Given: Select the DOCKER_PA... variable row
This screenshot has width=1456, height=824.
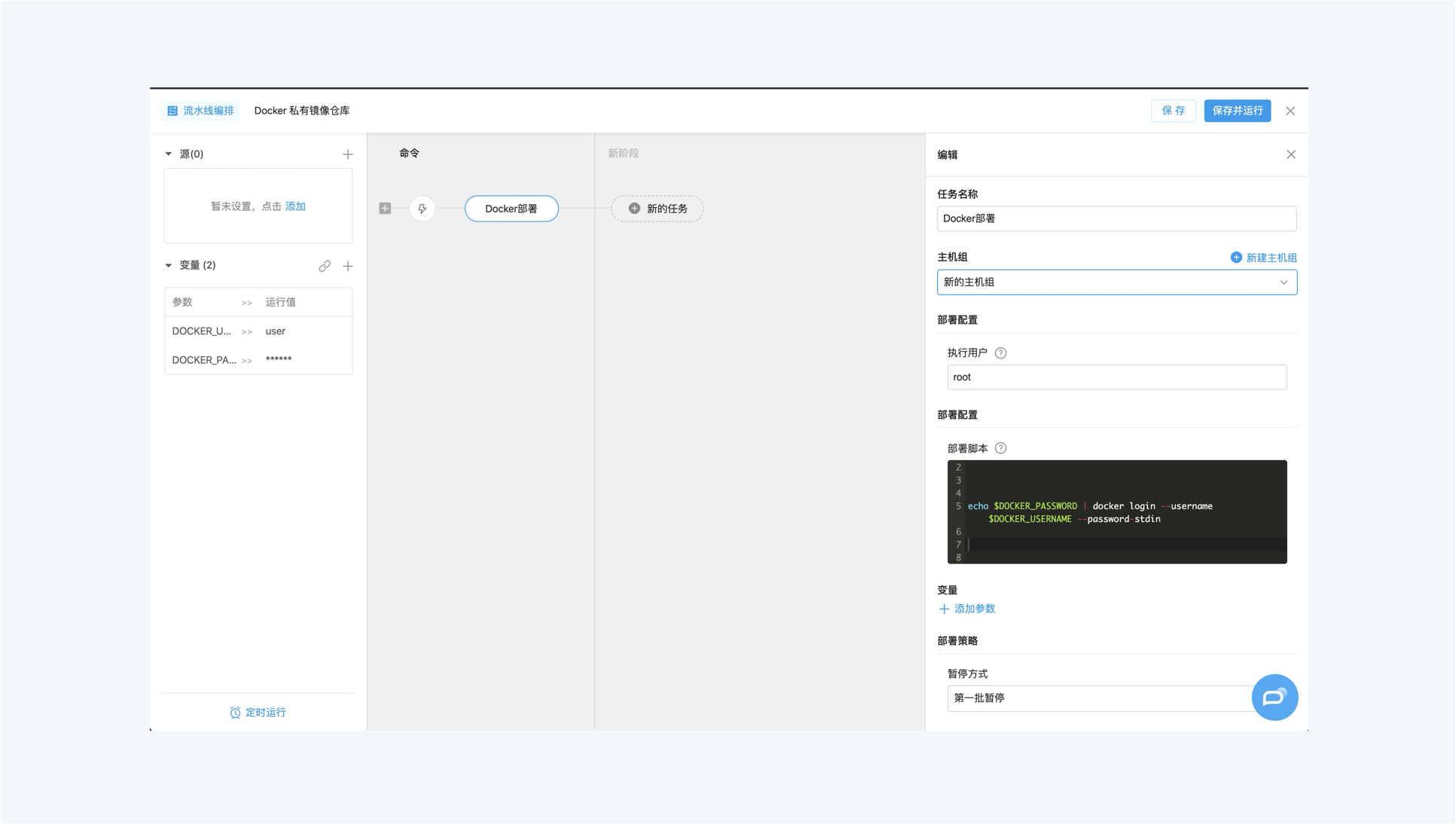Looking at the screenshot, I should tap(258, 360).
